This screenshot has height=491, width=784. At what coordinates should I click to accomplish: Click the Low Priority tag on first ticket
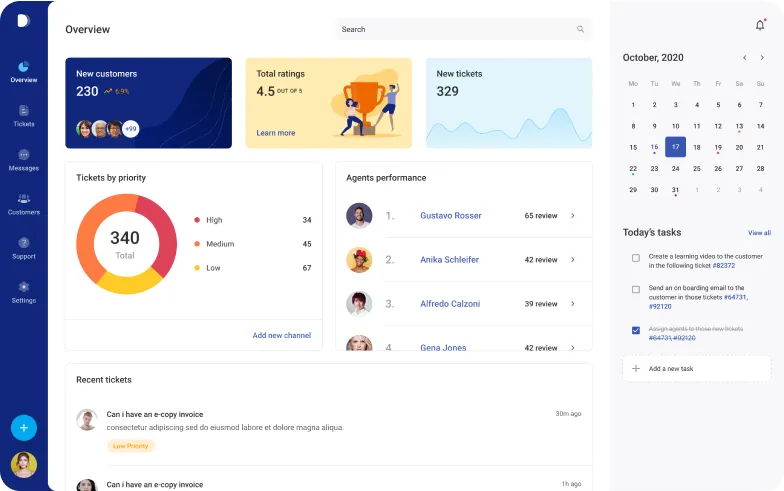point(130,446)
